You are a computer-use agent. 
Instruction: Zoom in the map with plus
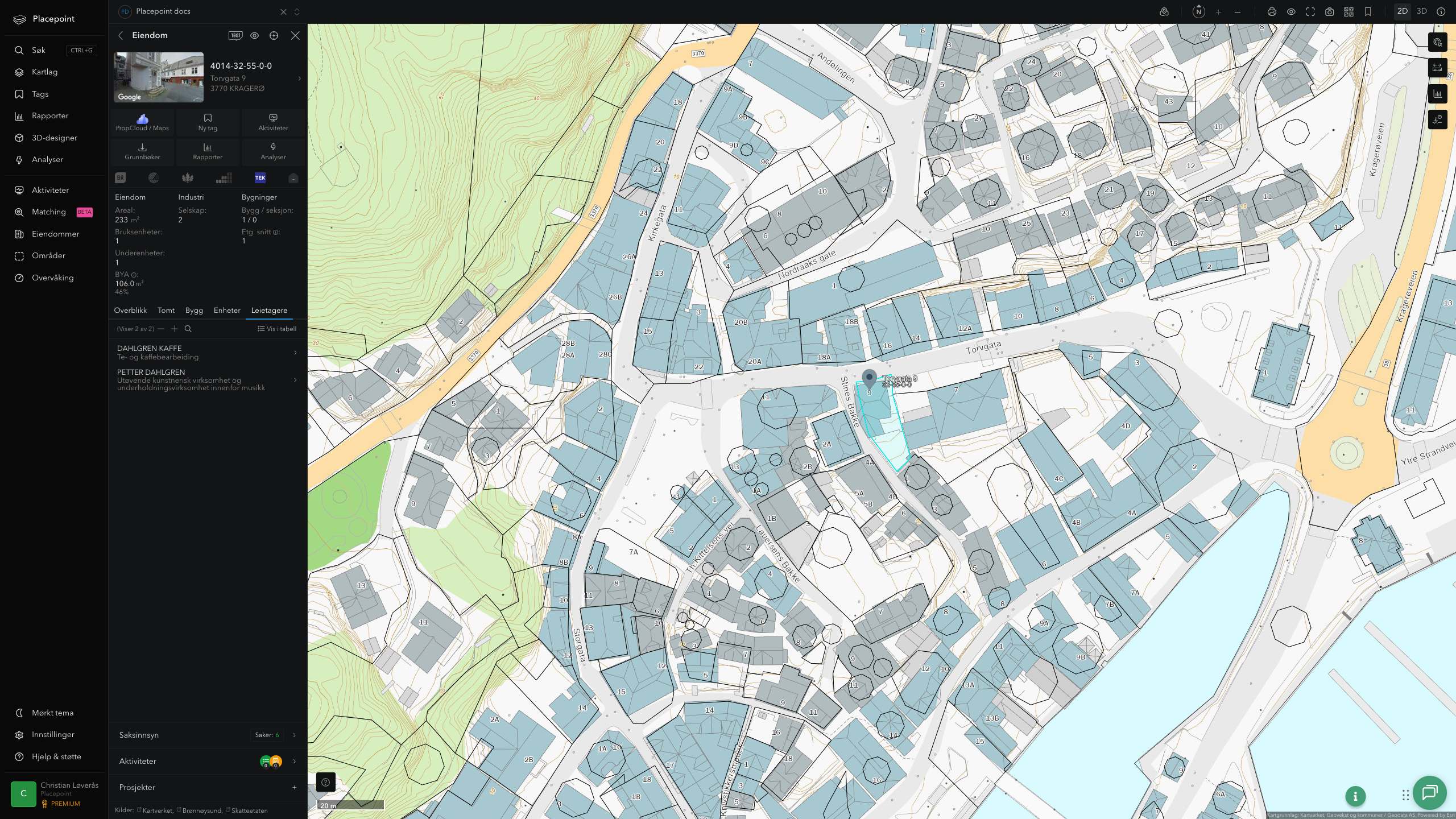(1218, 11)
